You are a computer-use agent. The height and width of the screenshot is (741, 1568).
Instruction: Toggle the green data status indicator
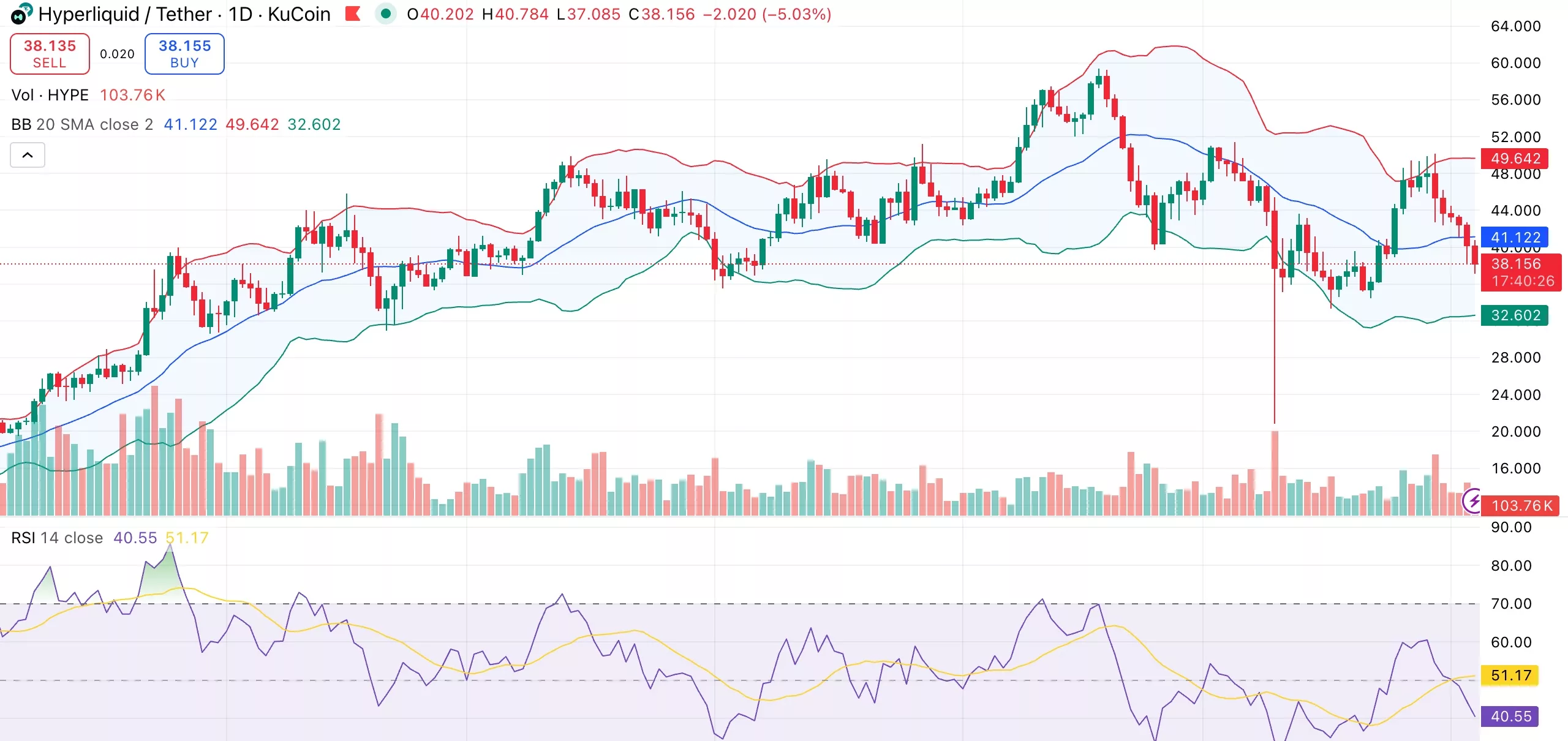(386, 13)
